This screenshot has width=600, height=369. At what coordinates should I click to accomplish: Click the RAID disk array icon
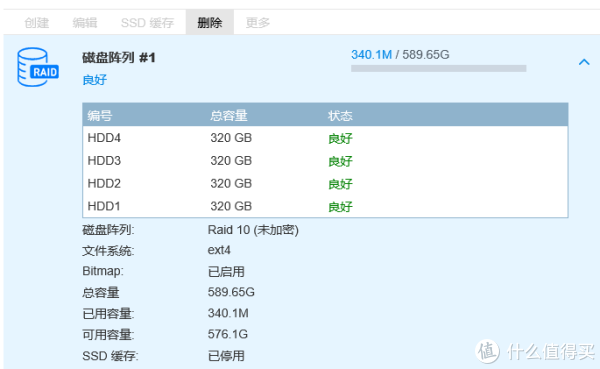point(38,67)
